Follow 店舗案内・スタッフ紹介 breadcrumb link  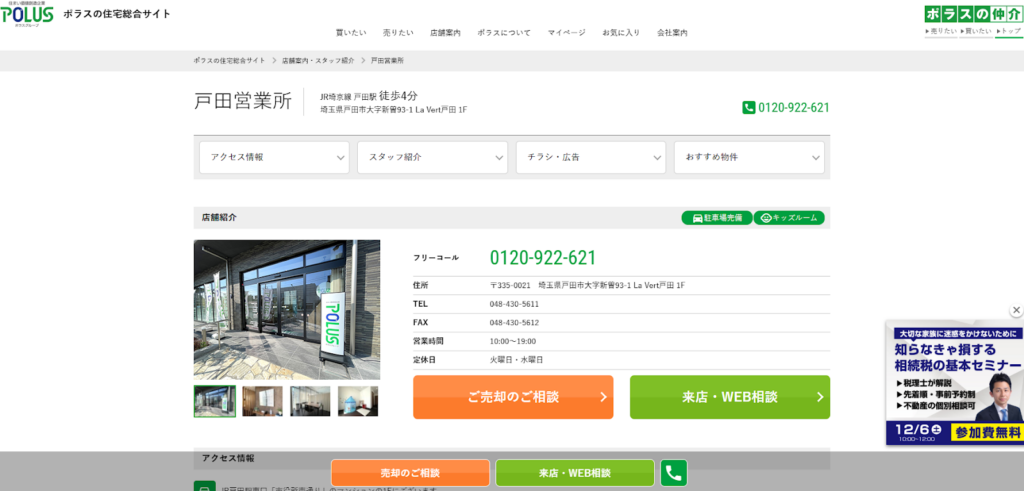point(318,60)
